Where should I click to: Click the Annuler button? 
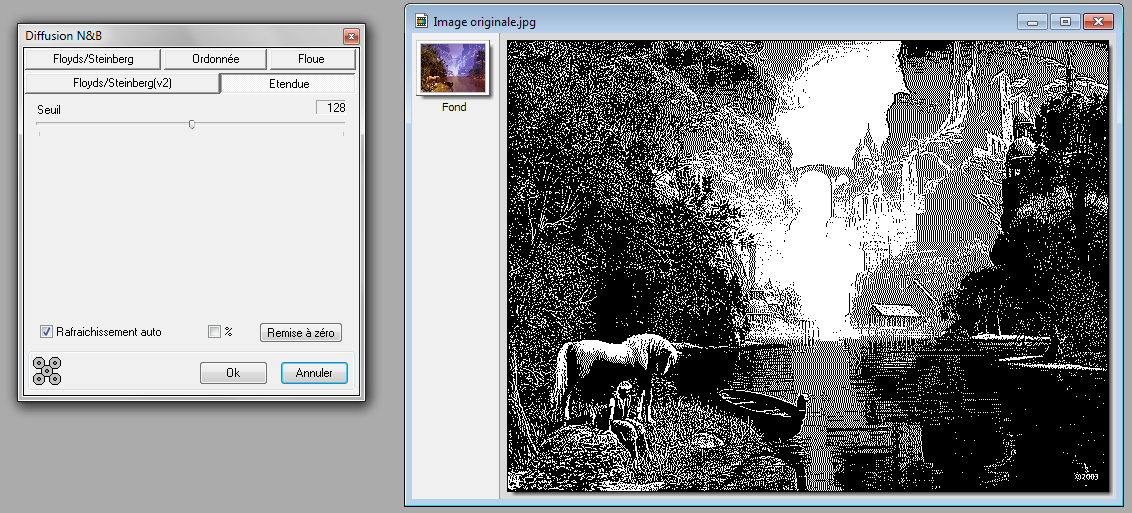(x=313, y=373)
